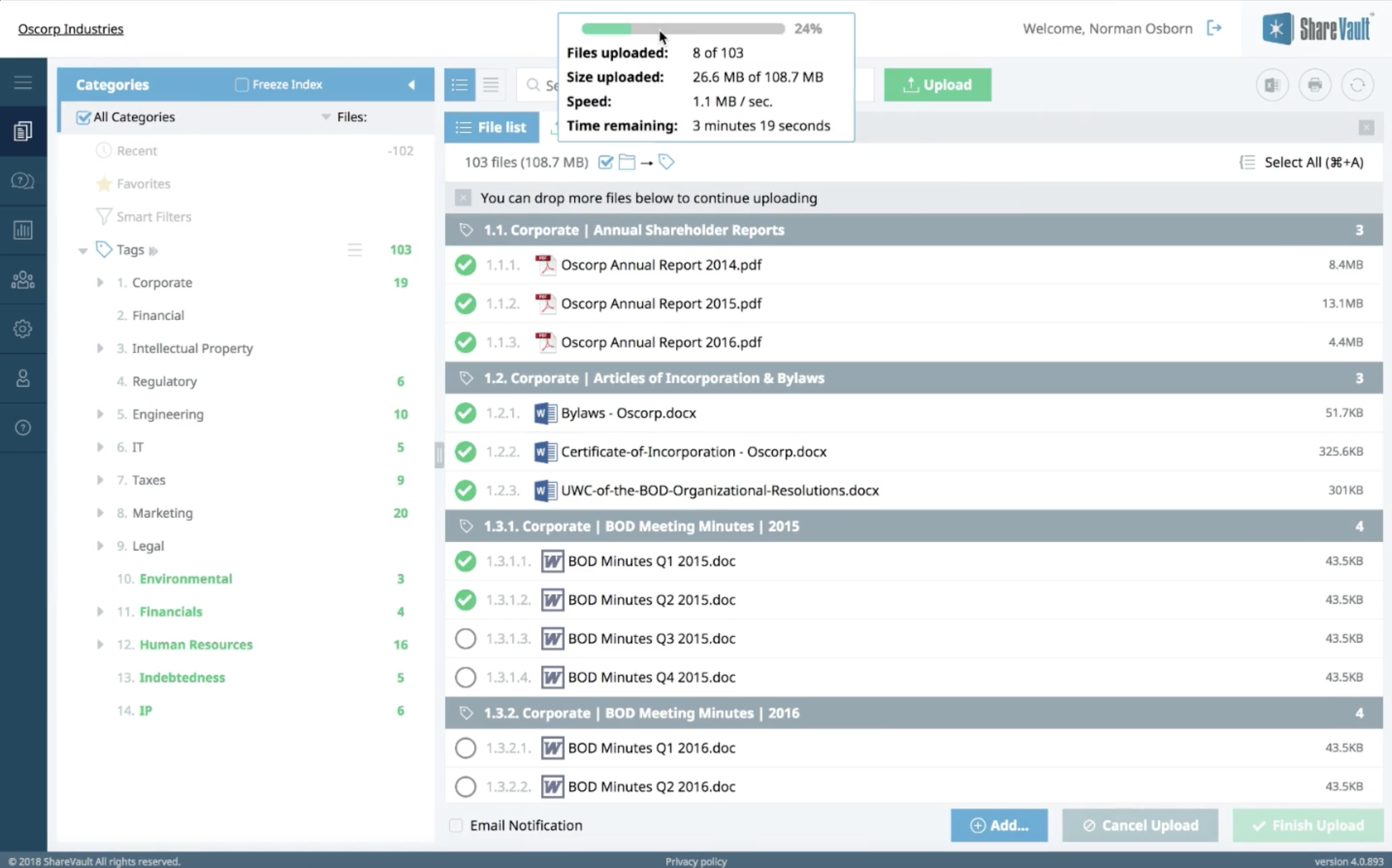The height and width of the screenshot is (868, 1392).
Task: Click the refresh icon
Action: (1358, 85)
